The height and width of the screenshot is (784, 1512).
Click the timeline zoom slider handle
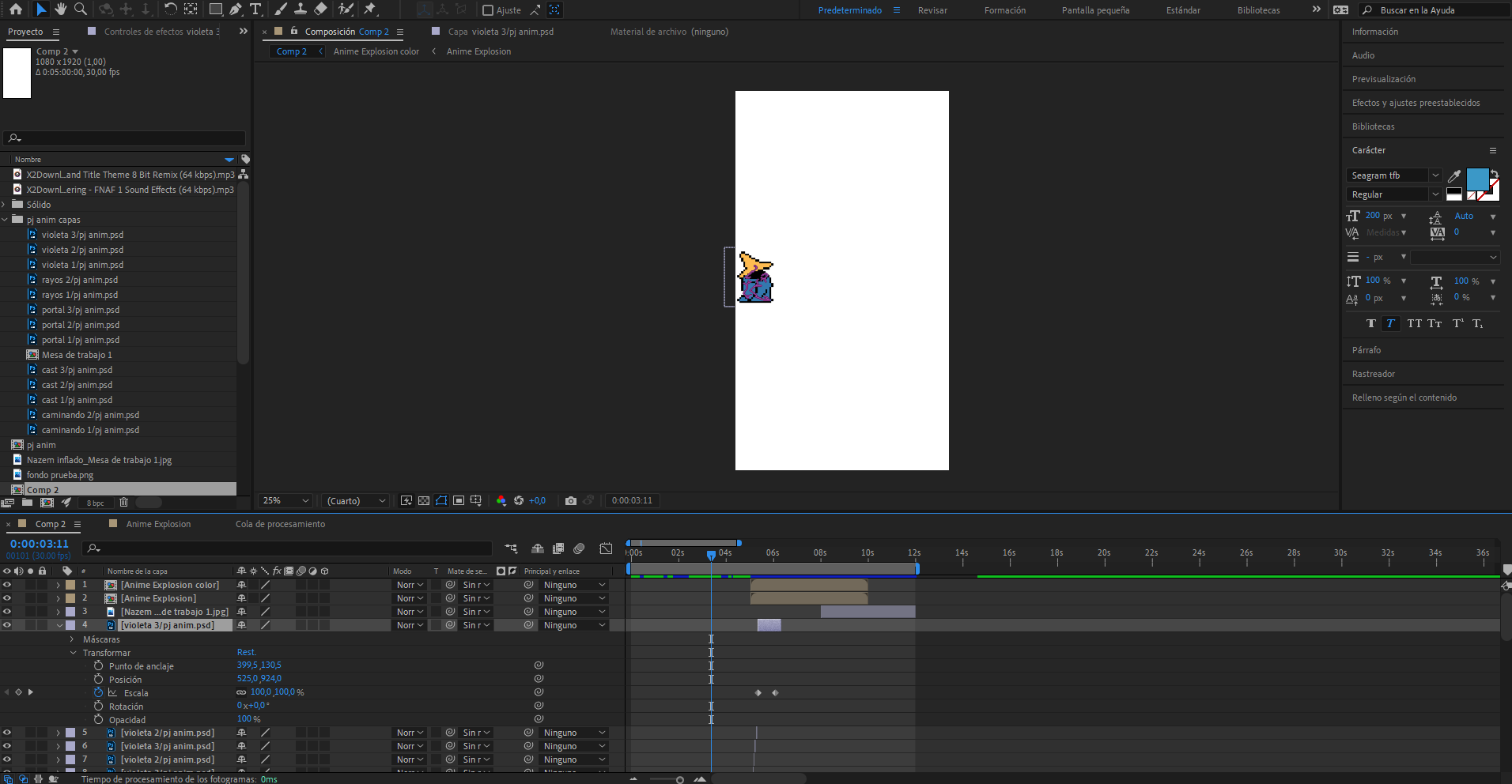[x=680, y=780]
